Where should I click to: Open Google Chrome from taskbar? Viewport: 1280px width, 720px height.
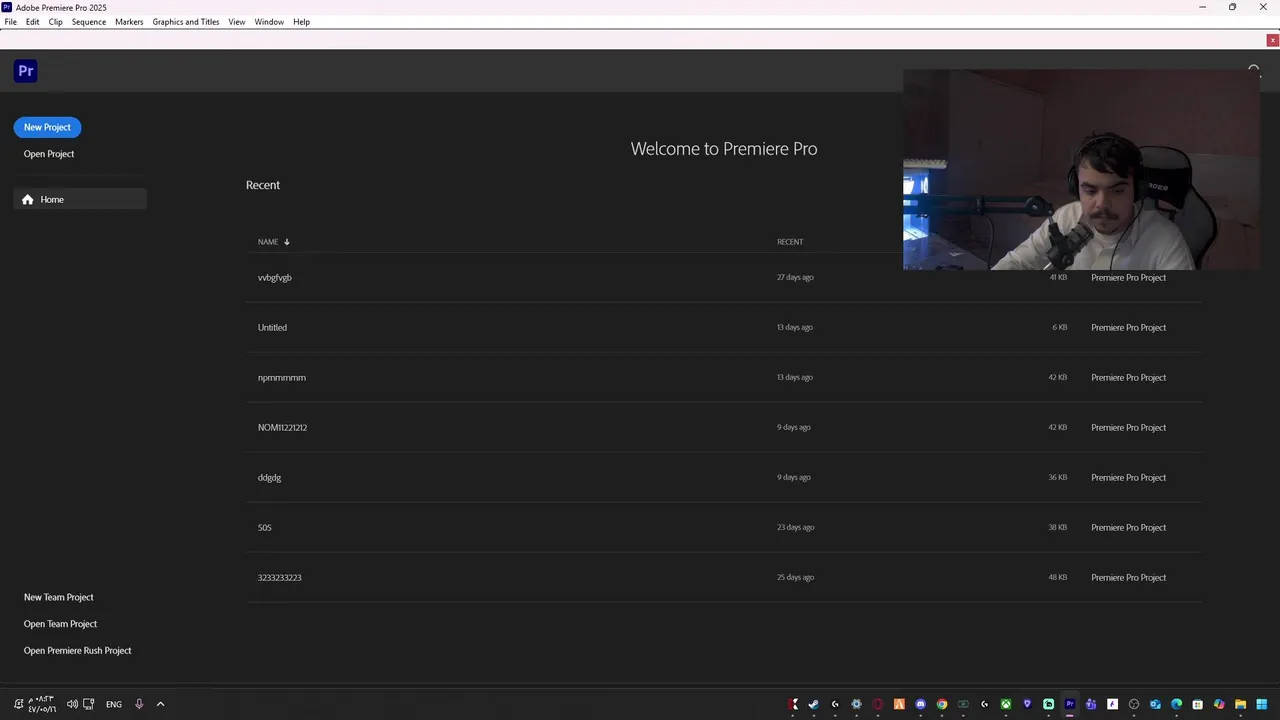point(942,704)
